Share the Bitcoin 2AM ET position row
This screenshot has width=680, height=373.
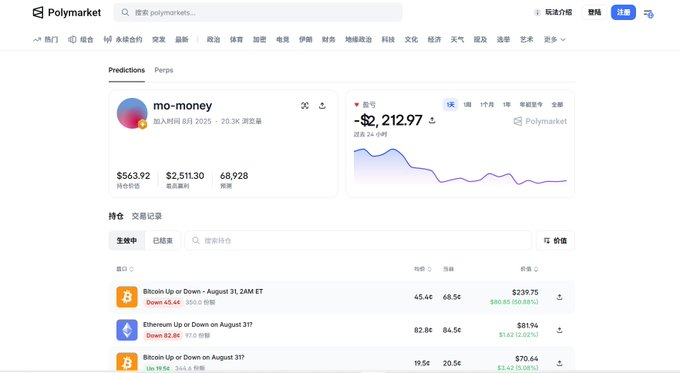(x=559, y=297)
